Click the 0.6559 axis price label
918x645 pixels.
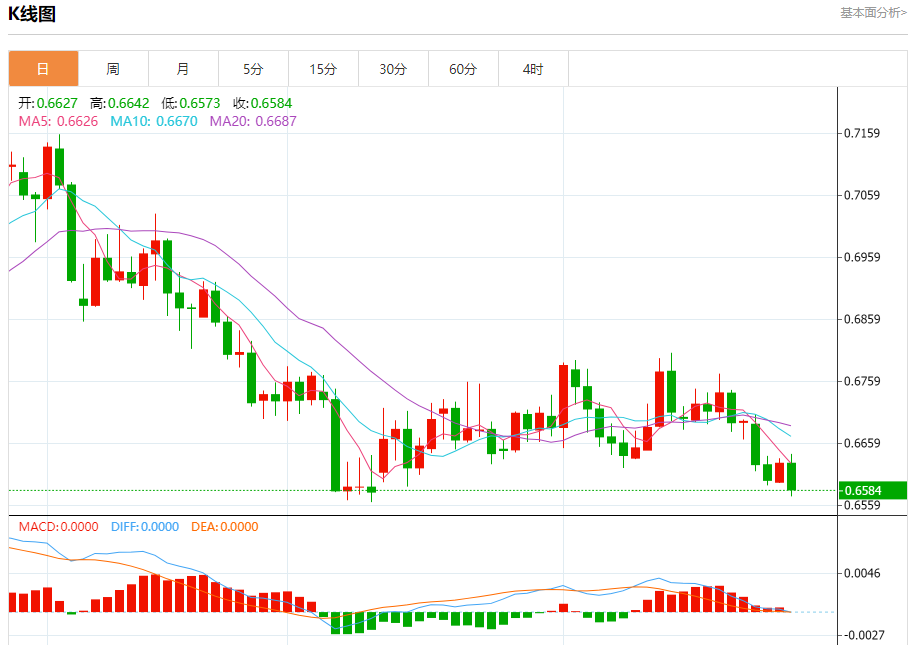pyautogui.click(x=862, y=506)
